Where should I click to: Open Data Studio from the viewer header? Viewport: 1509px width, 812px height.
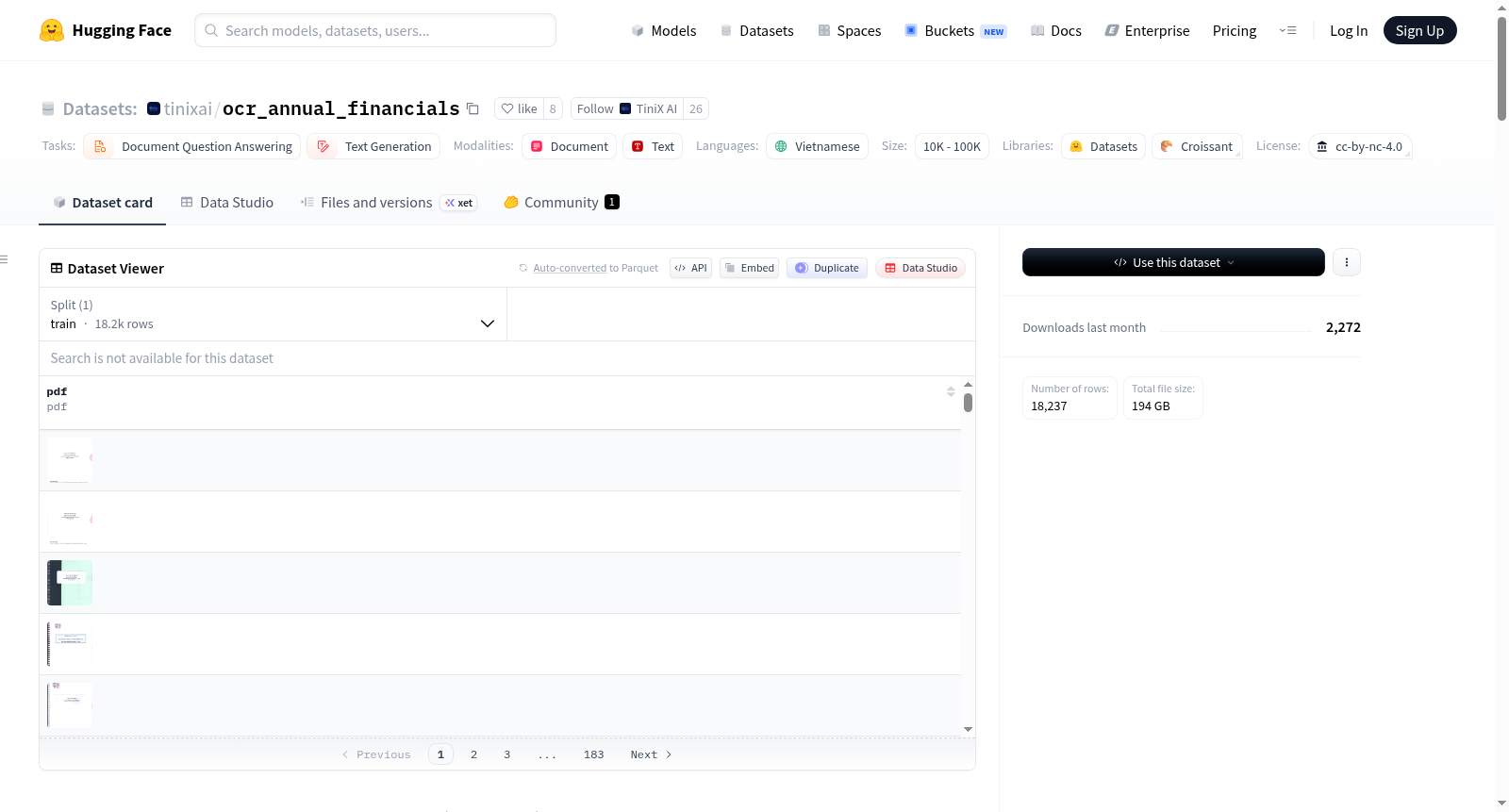(x=920, y=268)
